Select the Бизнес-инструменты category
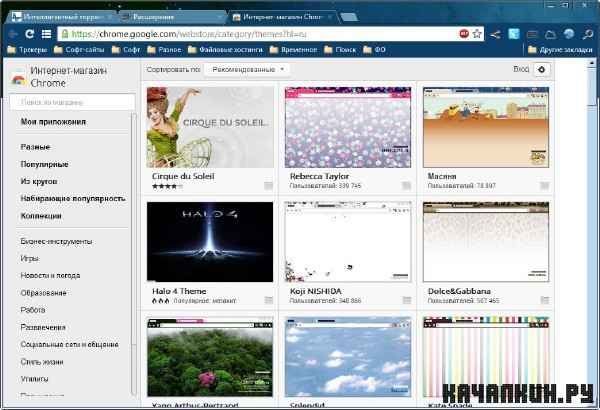Viewport: 600px width, 410px height. (56, 242)
